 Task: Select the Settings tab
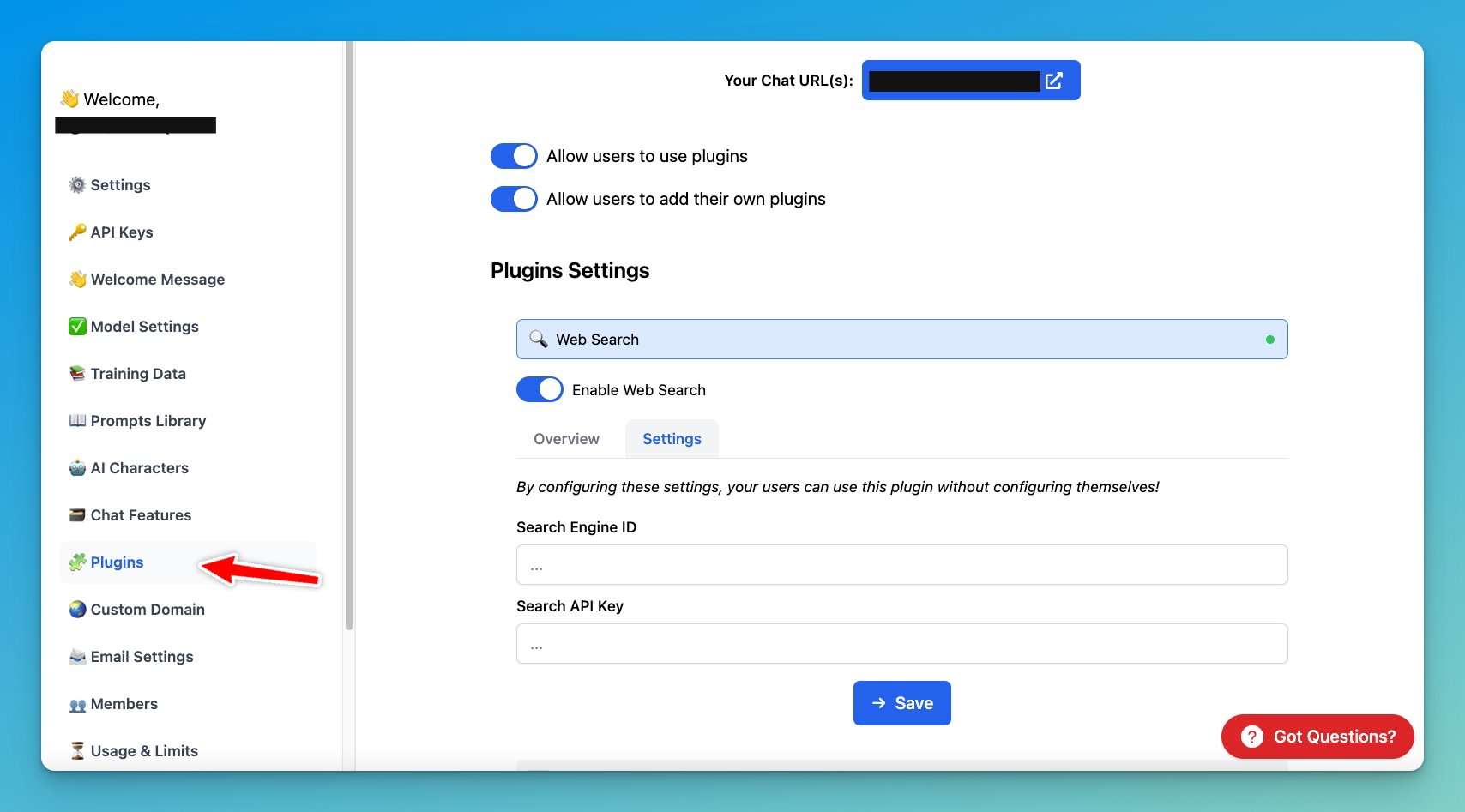[672, 438]
